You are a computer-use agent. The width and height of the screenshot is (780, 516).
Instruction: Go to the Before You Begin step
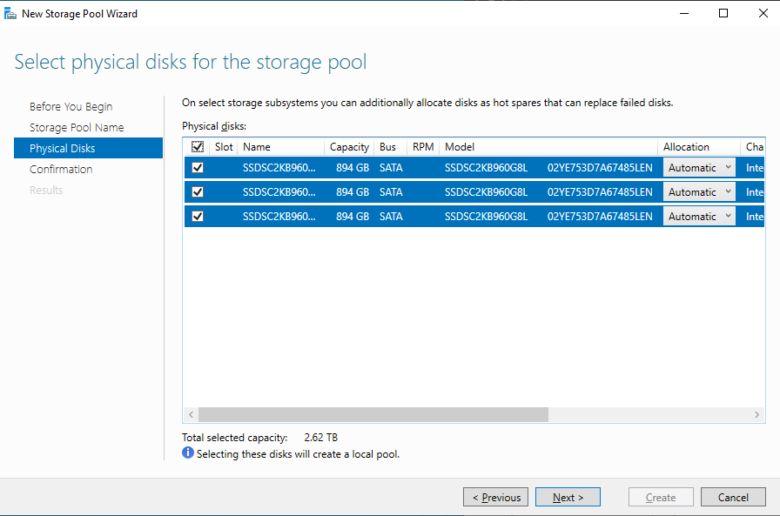(71, 106)
